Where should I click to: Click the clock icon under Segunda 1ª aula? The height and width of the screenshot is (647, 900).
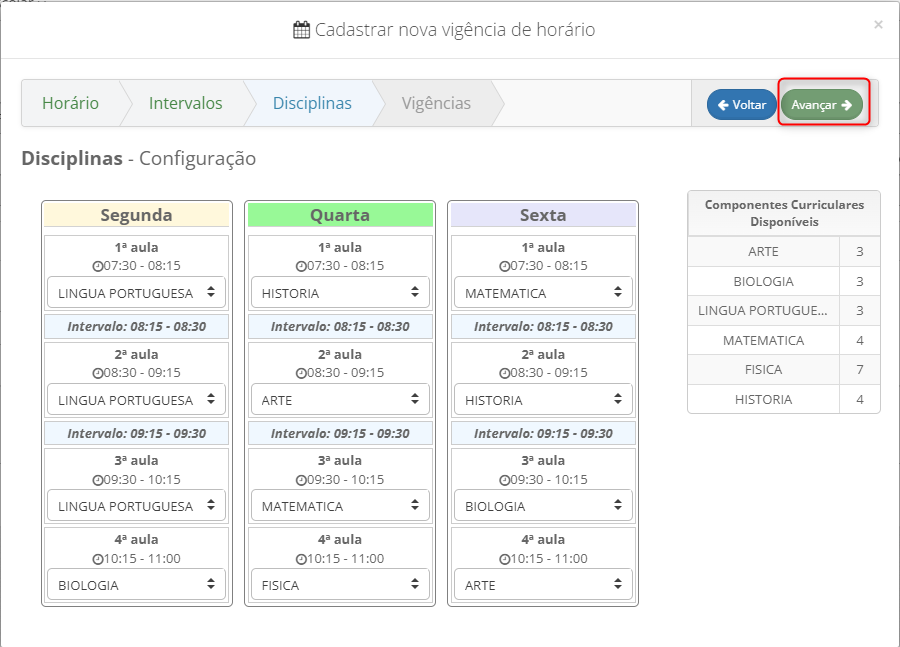(x=98, y=266)
